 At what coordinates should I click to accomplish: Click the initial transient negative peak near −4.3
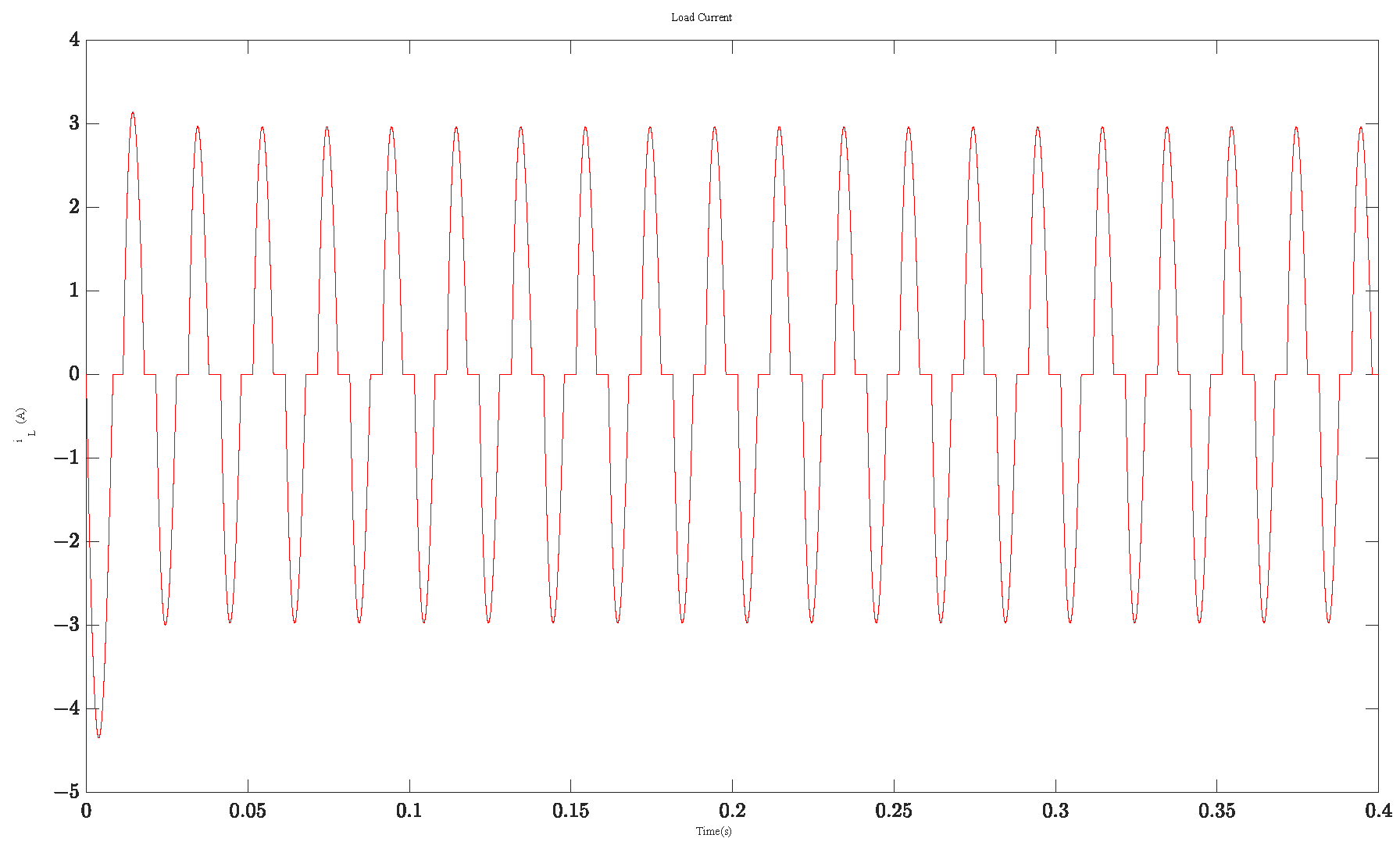[x=98, y=736]
